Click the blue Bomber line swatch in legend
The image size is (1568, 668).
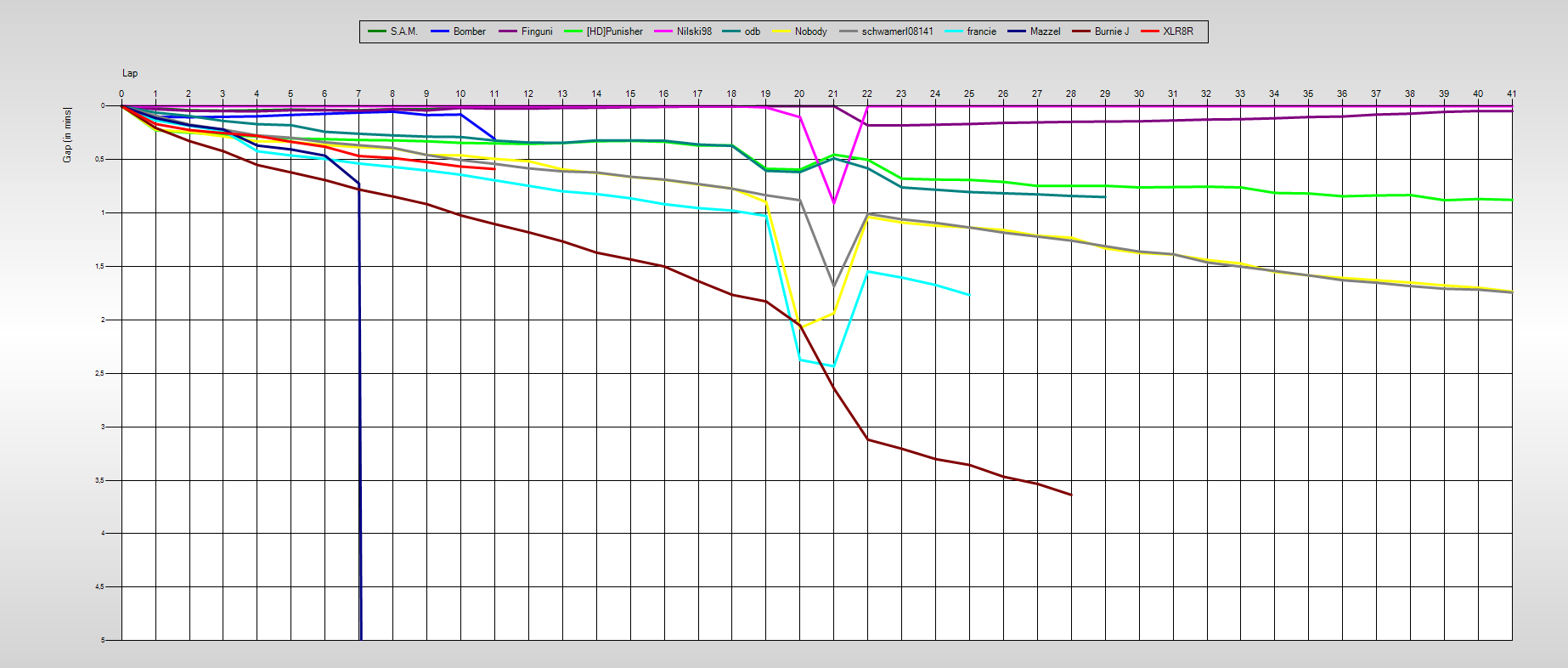[440, 31]
